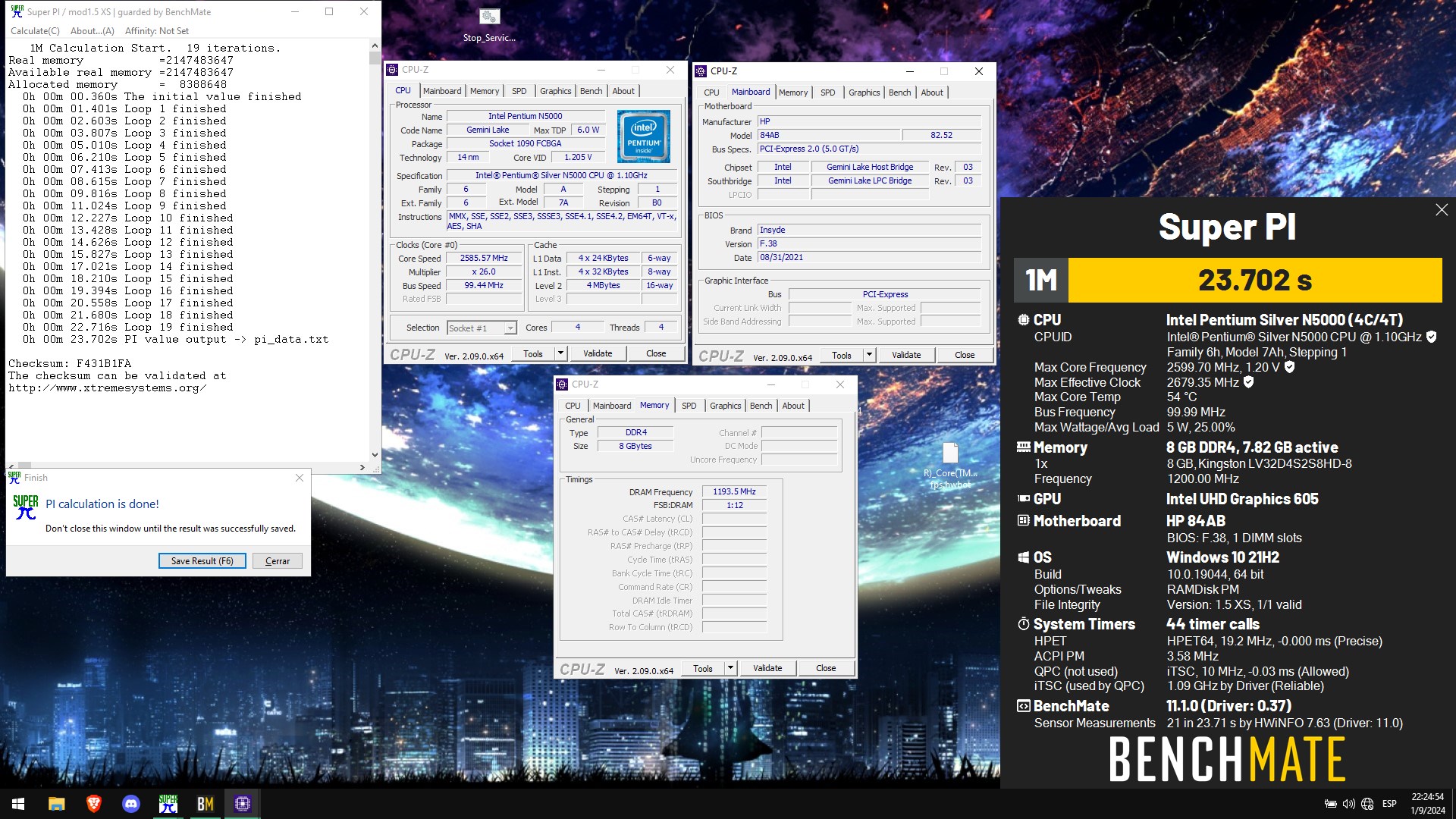Switch to BenchMate taskbar icon
This screenshot has width=1456, height=819.
tap(206, 804)
